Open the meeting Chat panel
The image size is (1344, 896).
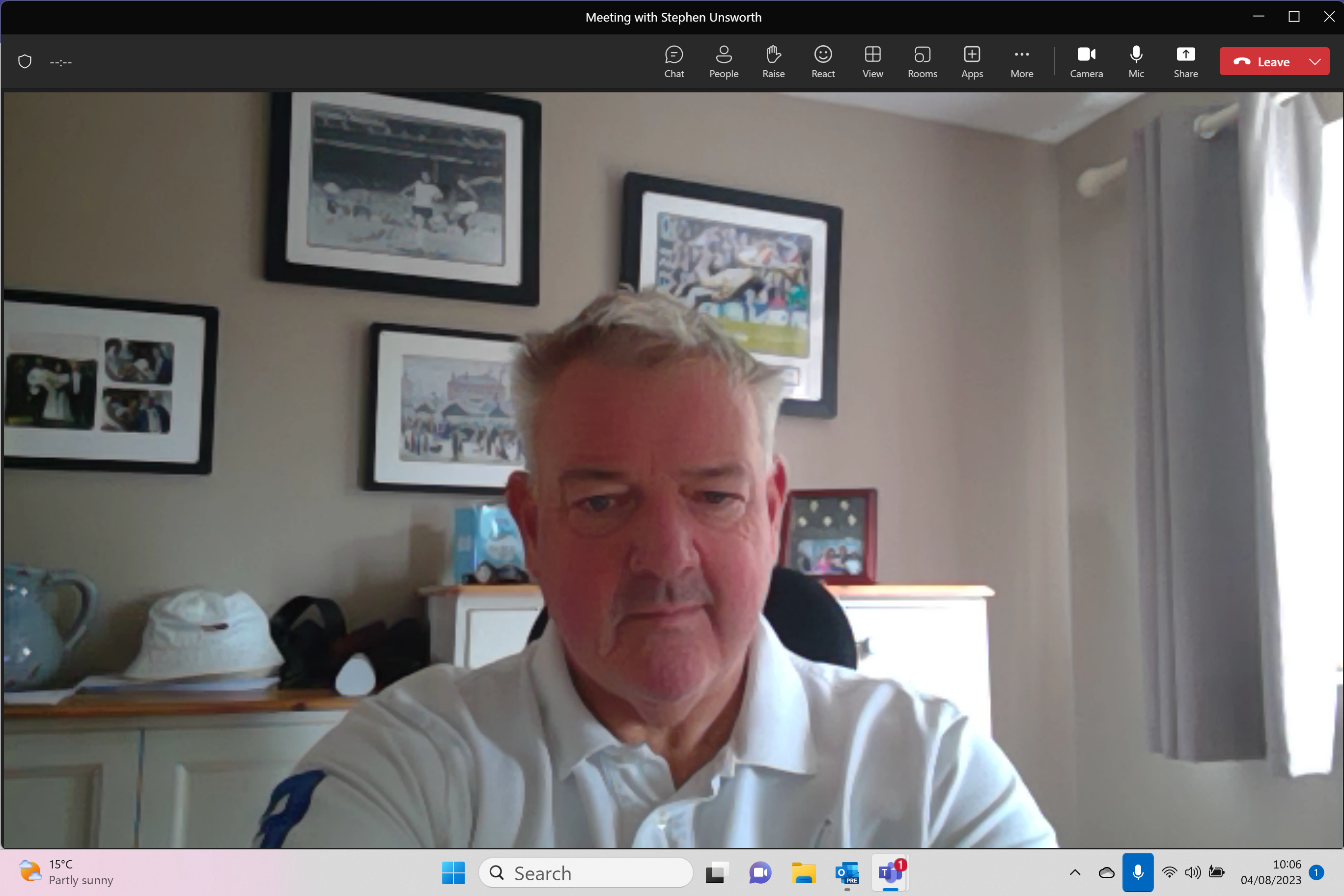[x=673, y=61]
